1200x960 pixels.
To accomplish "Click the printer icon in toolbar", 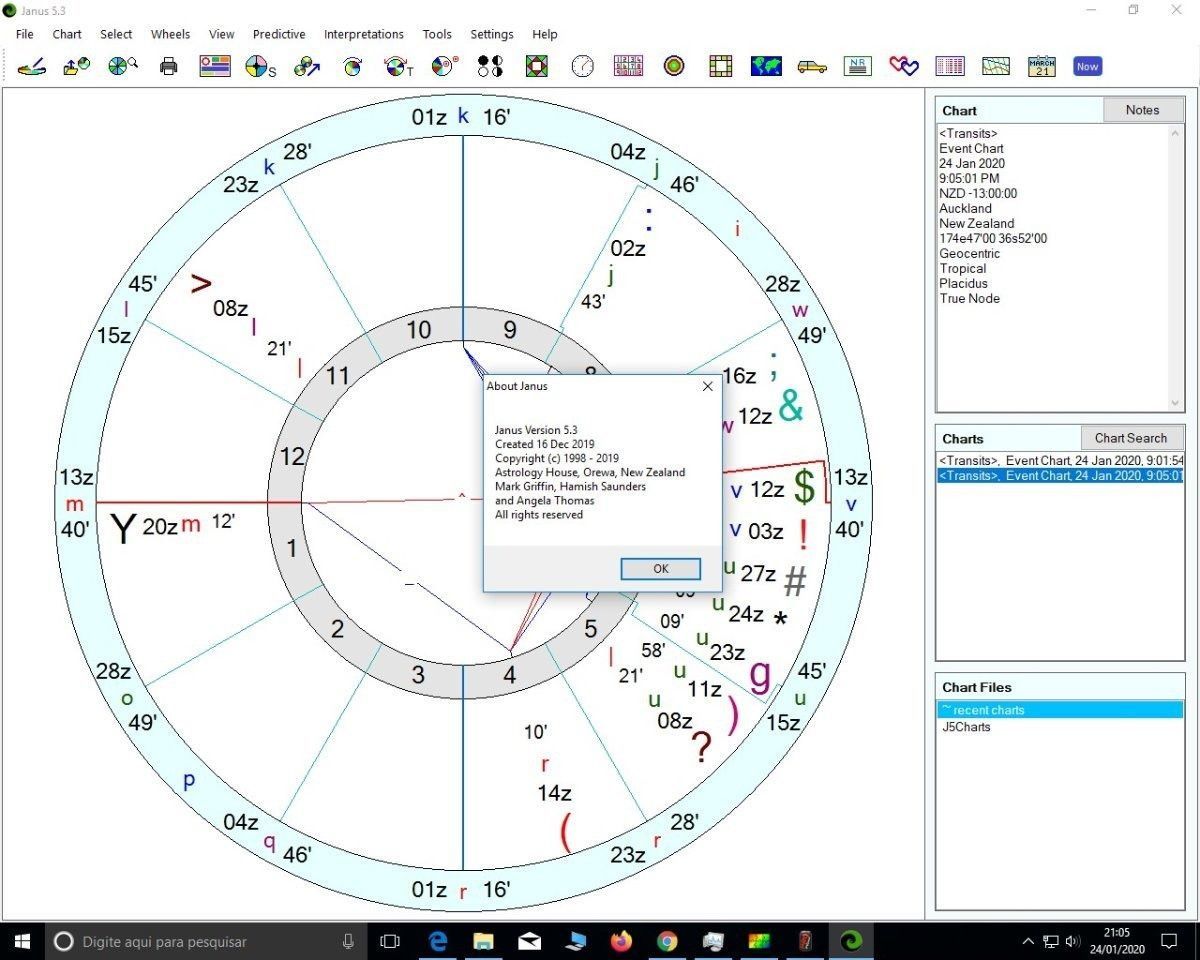I will 169,67.
